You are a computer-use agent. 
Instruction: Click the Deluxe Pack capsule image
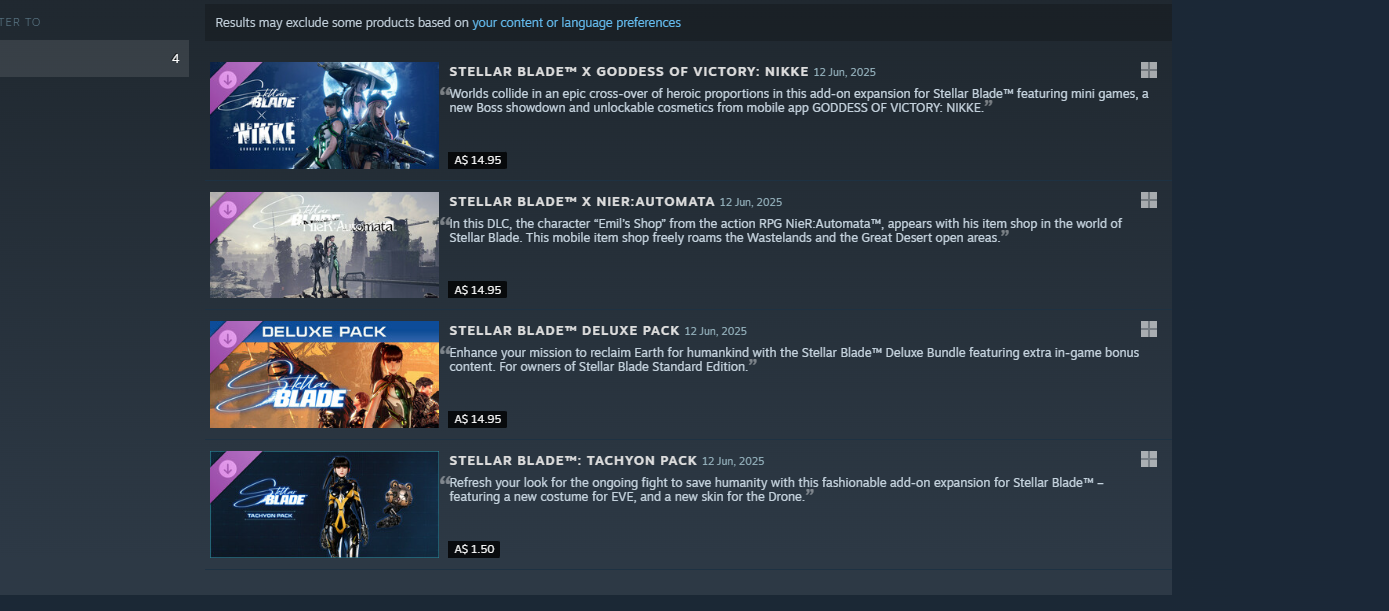[325, 374]
